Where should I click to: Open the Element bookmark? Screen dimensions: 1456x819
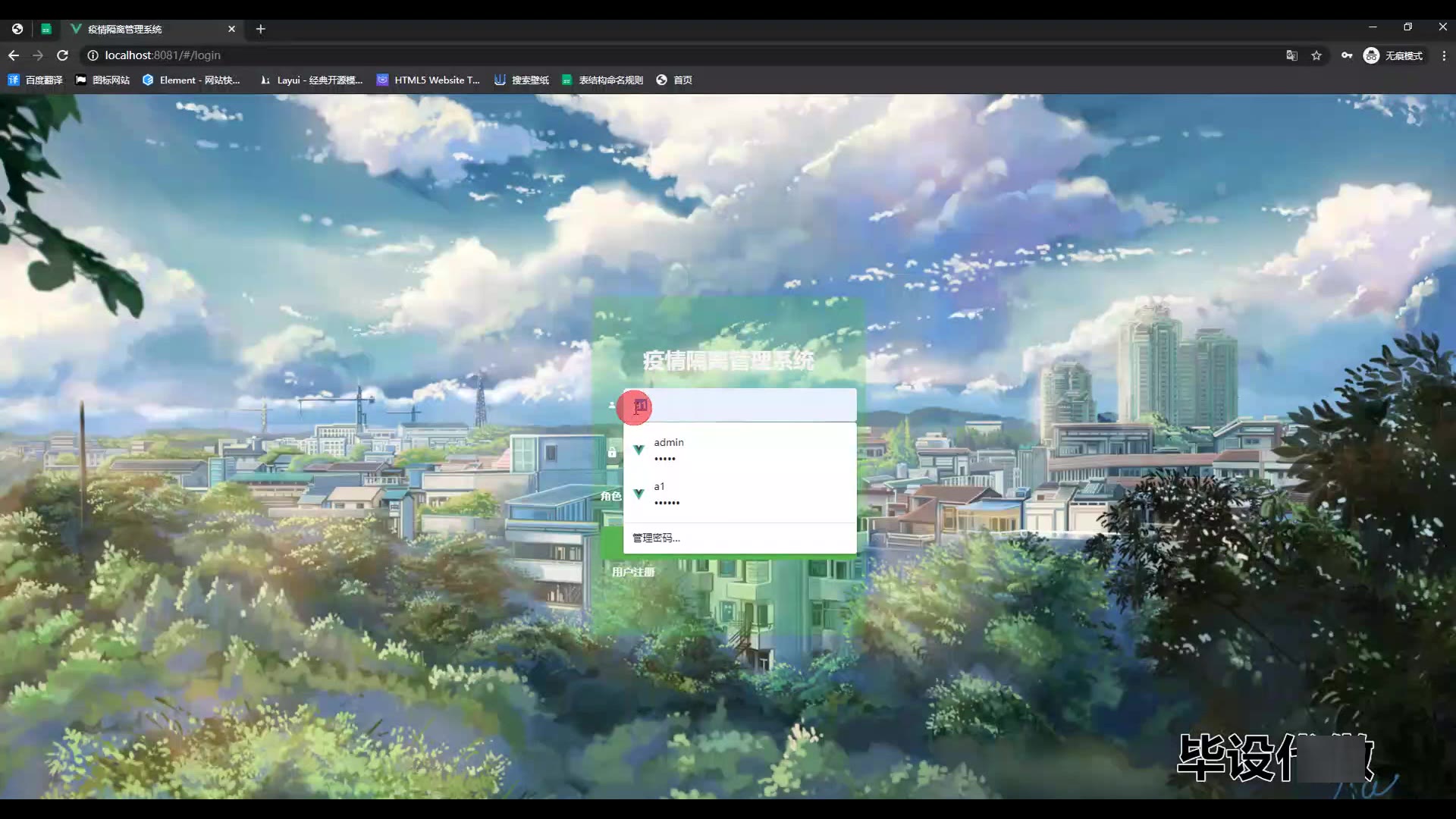pos(191,80)
